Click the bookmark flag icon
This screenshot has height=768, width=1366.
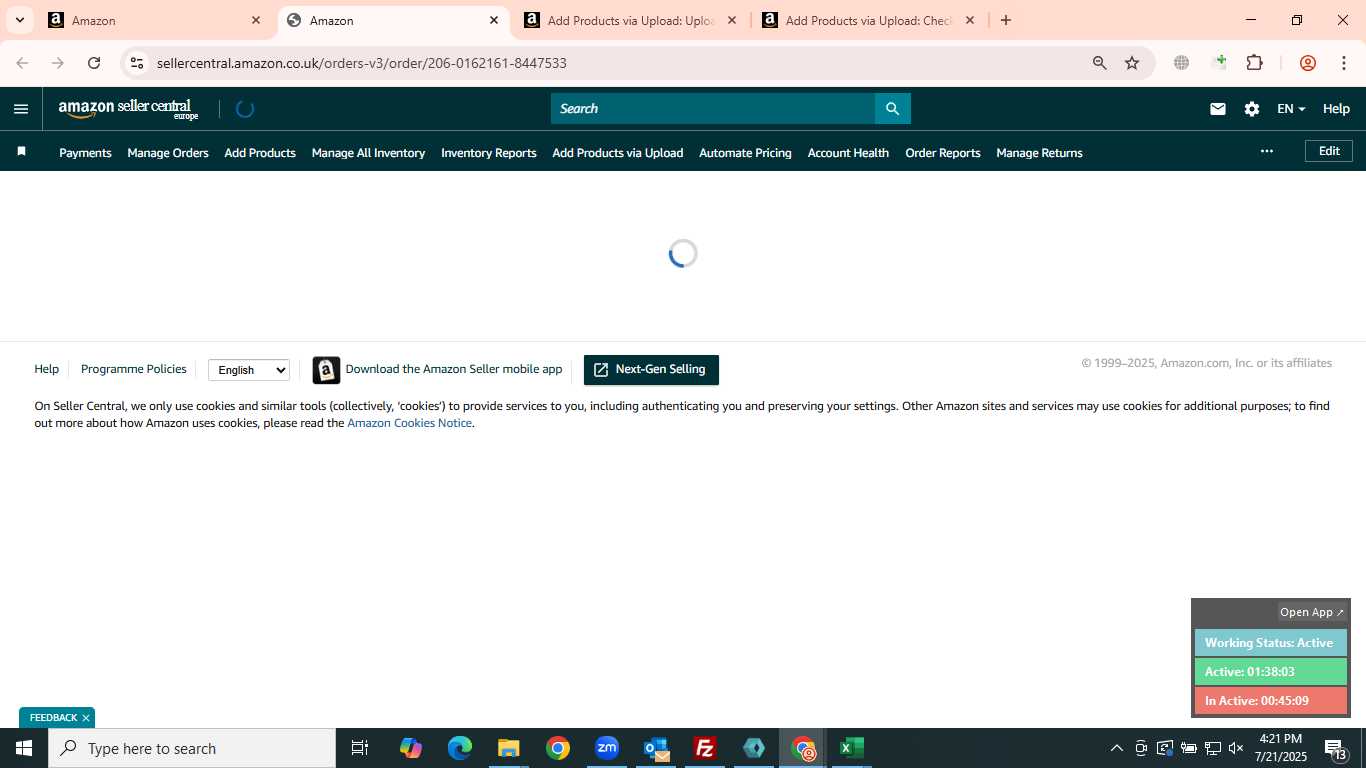[x=21, y=152]
